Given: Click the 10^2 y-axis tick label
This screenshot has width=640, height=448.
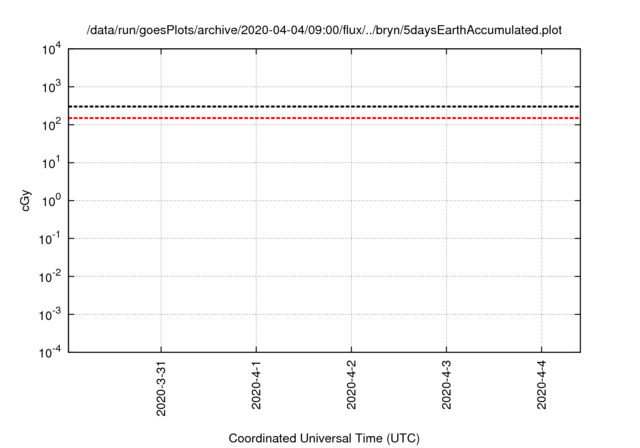Looking at the screenshot, I should point(52,125).
